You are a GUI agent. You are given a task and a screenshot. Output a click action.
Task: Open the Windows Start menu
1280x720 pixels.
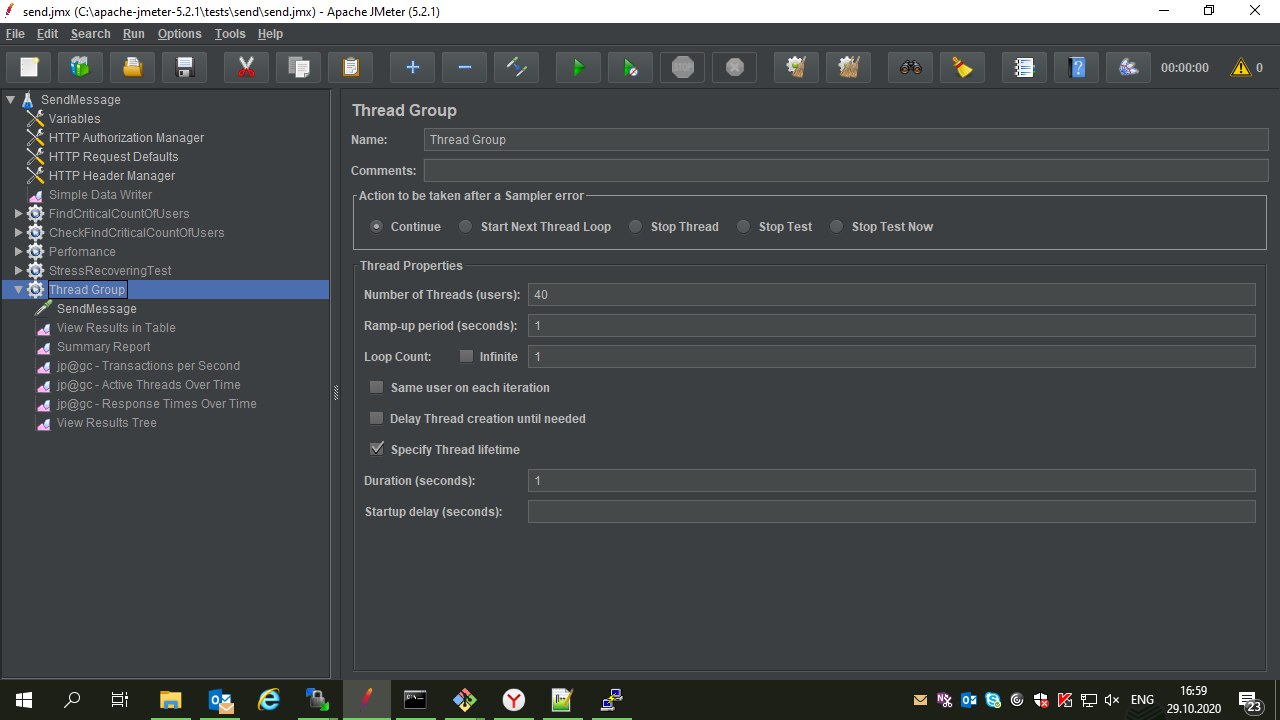(24, 700)
